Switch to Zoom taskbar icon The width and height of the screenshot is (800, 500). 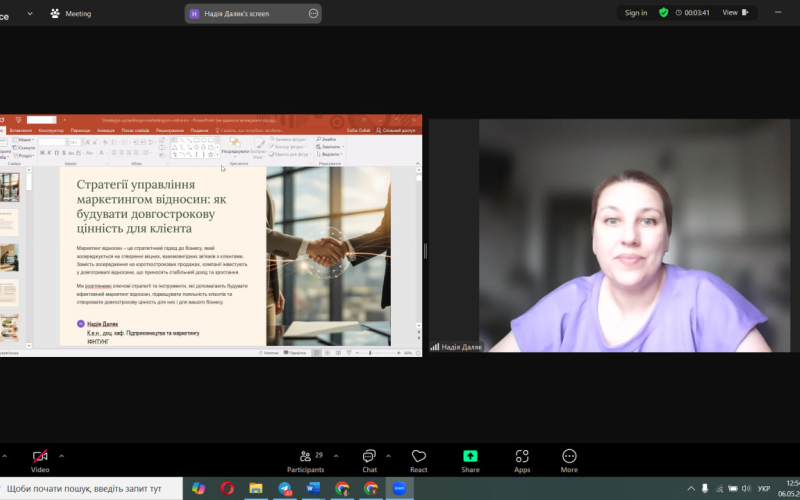click(x=399, y=488)
